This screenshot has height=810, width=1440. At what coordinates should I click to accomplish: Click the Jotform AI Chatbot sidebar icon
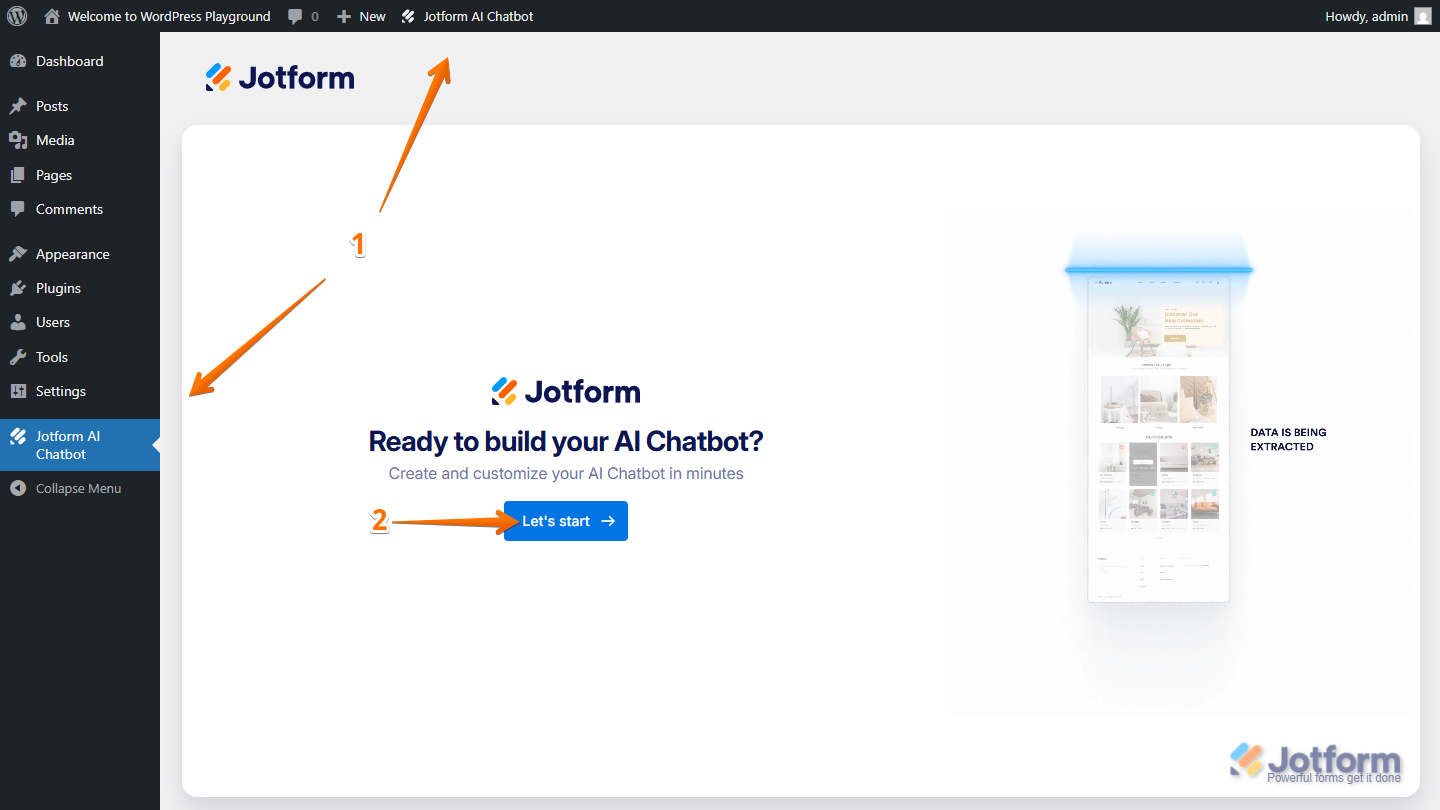tap(18, 436)
